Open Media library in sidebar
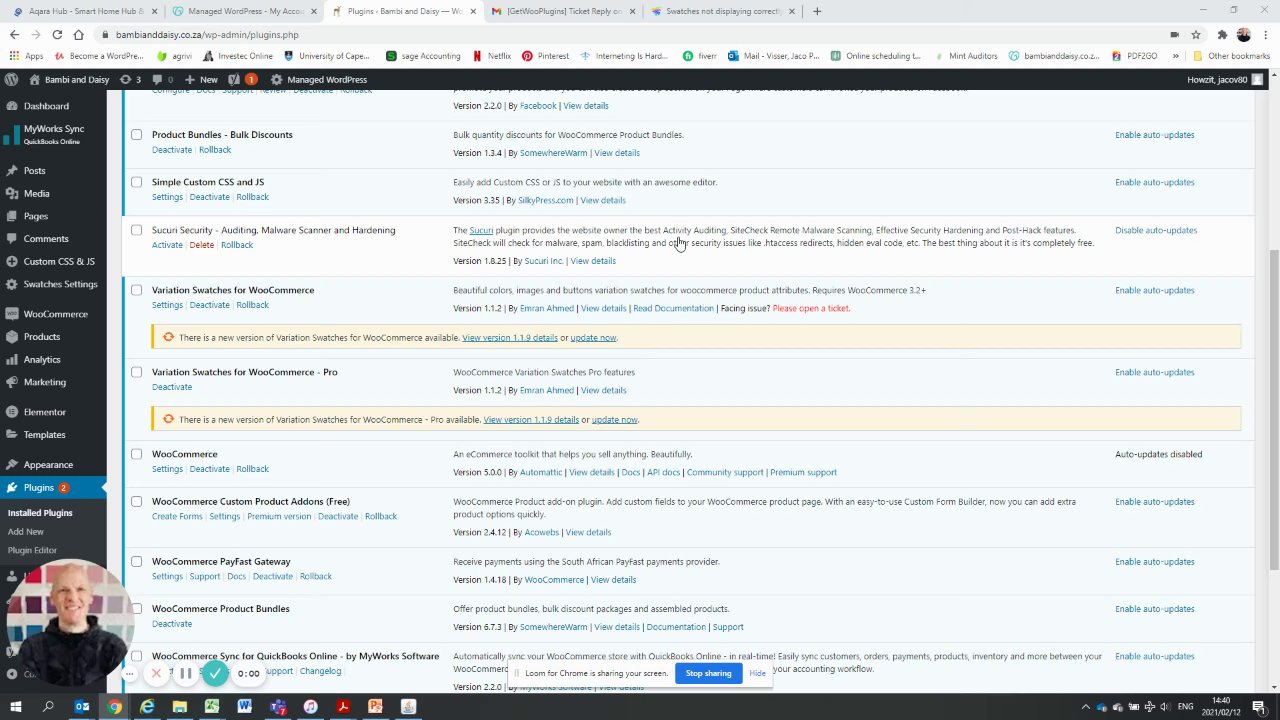Viewport: 1280px width, 720px height. (36, 194)
